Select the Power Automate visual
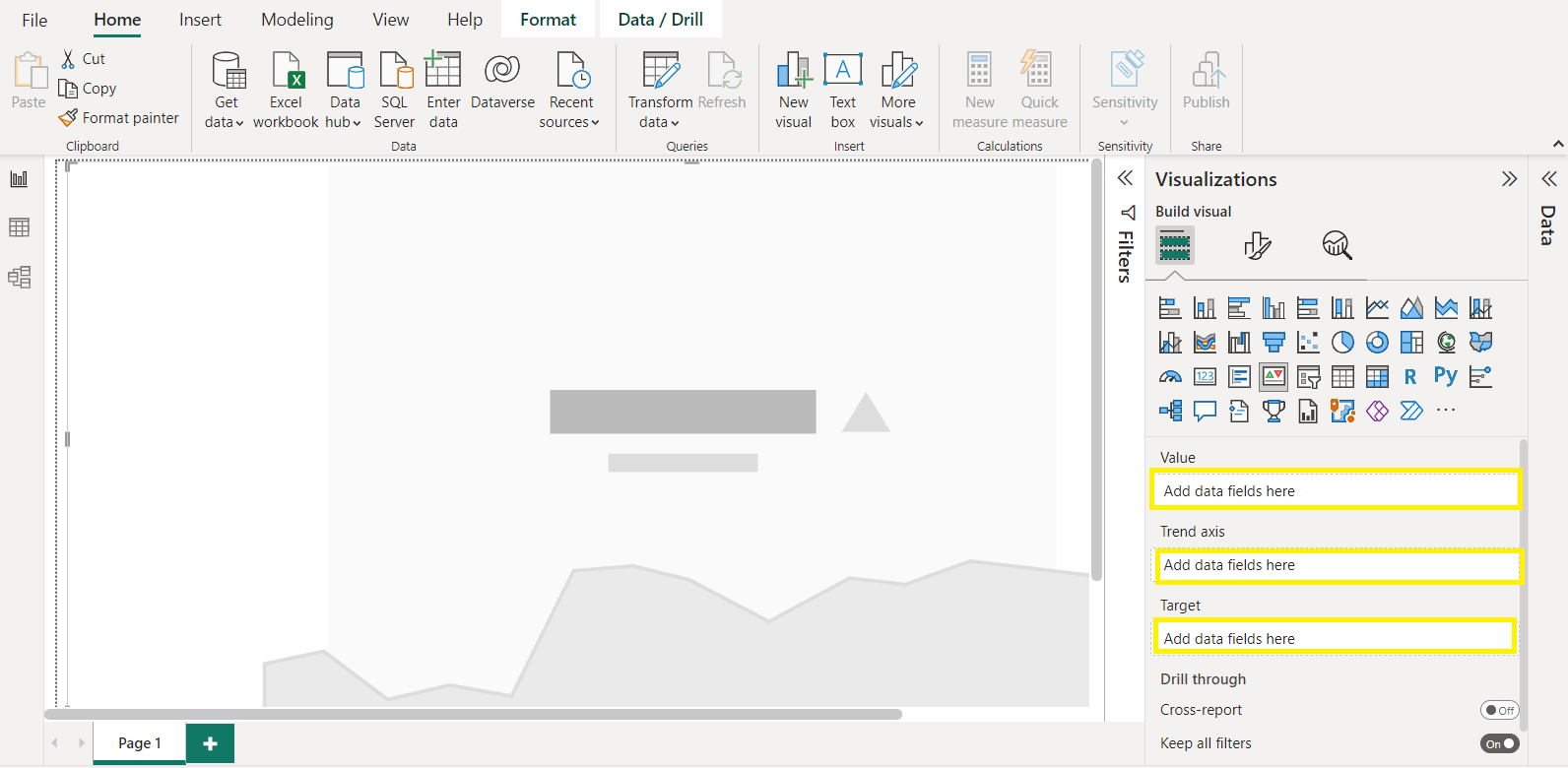This screenshot has width=1568, height=768. click(1411, 411)
